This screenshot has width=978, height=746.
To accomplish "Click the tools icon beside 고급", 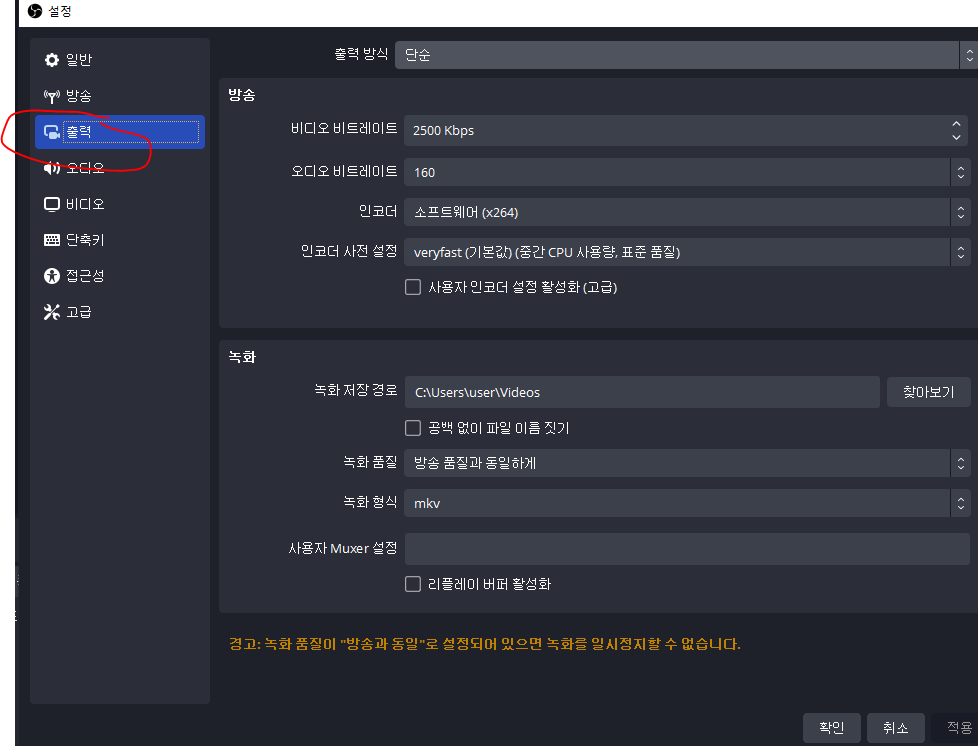I will tap(52, 312).
